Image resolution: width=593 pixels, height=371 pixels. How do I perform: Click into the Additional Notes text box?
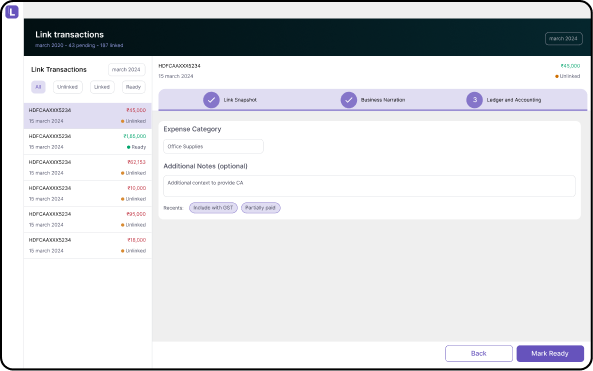coord(369,186)
